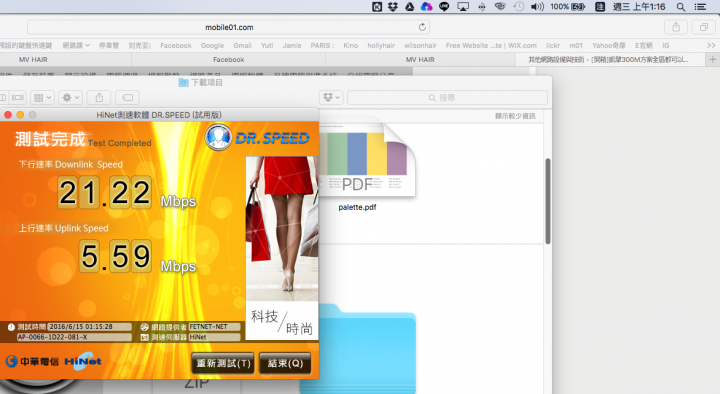
Task: Click the FETNET-NET provider field
Action: pos(214,327)
